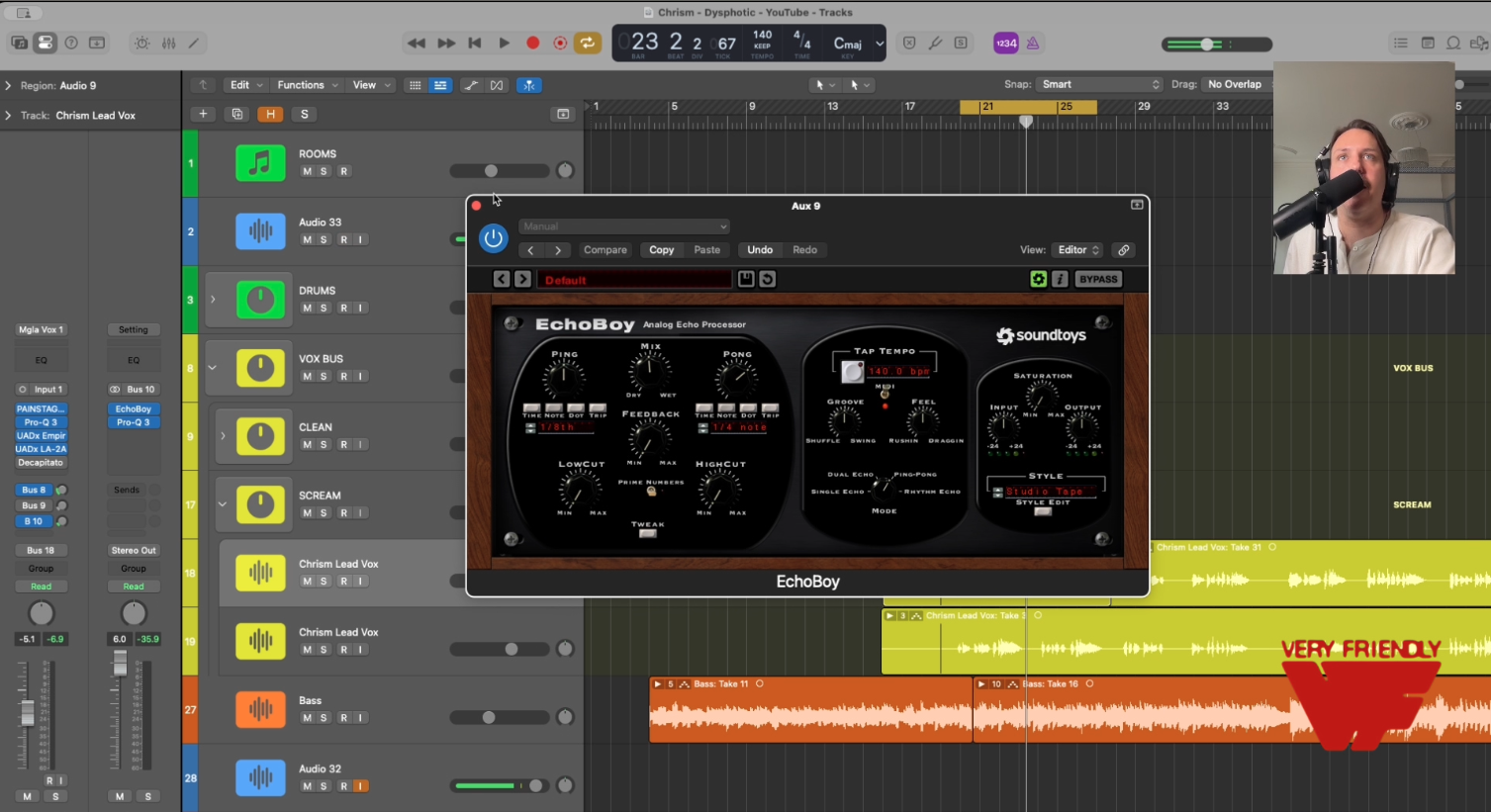Image resolution: width=1491 pixels, height=812 pixels.
Task: Toggle the Inspector panel icon
Action: pos(45,43)
